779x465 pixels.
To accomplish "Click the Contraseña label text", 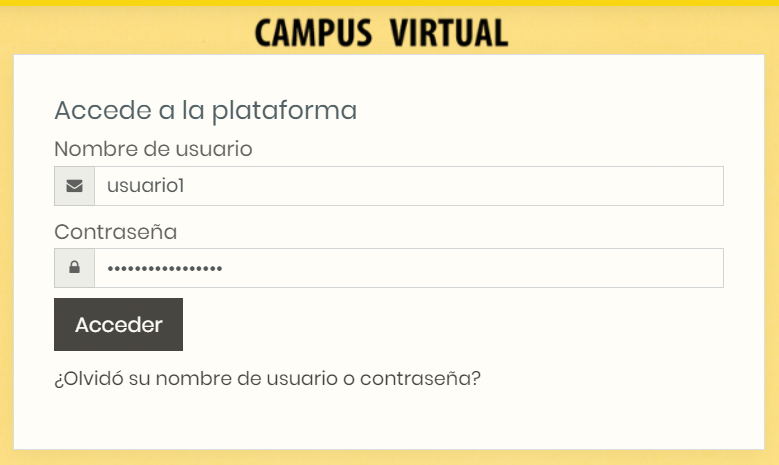I will click(x=115, y=232).
